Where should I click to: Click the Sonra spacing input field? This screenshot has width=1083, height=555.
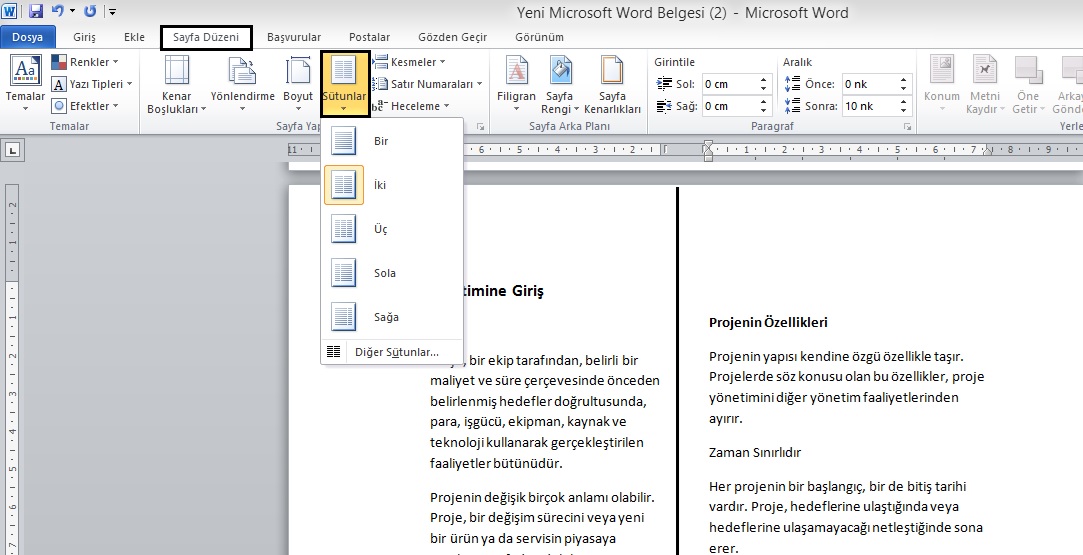(x=870, y=106)
